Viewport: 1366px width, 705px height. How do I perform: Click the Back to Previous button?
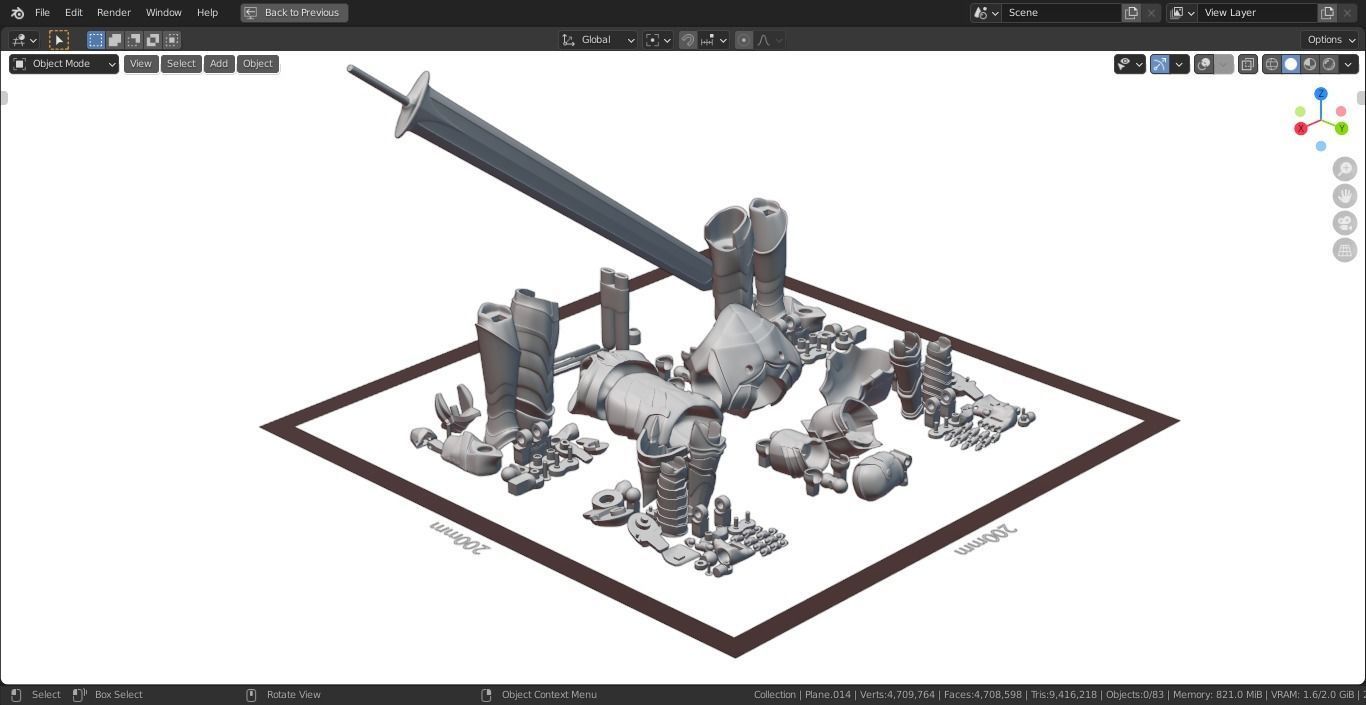(294, 13)
